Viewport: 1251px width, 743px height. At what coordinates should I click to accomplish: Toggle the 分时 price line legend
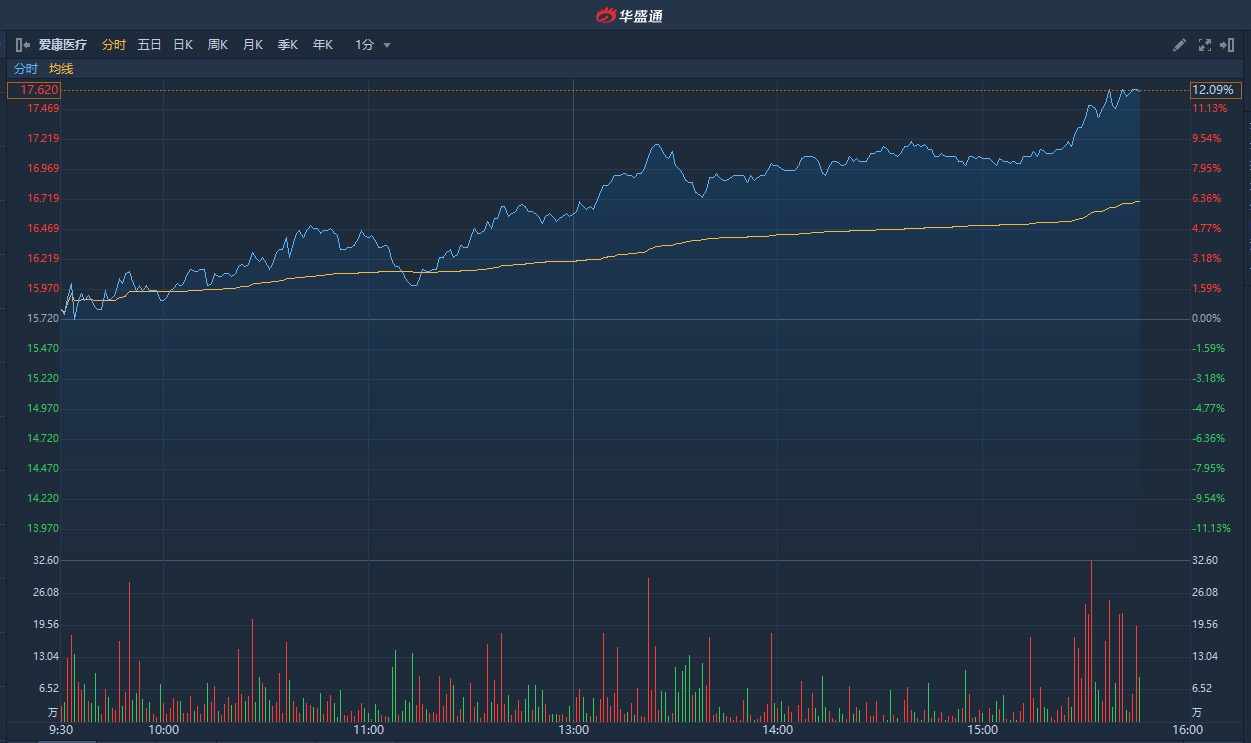(25, 69)
